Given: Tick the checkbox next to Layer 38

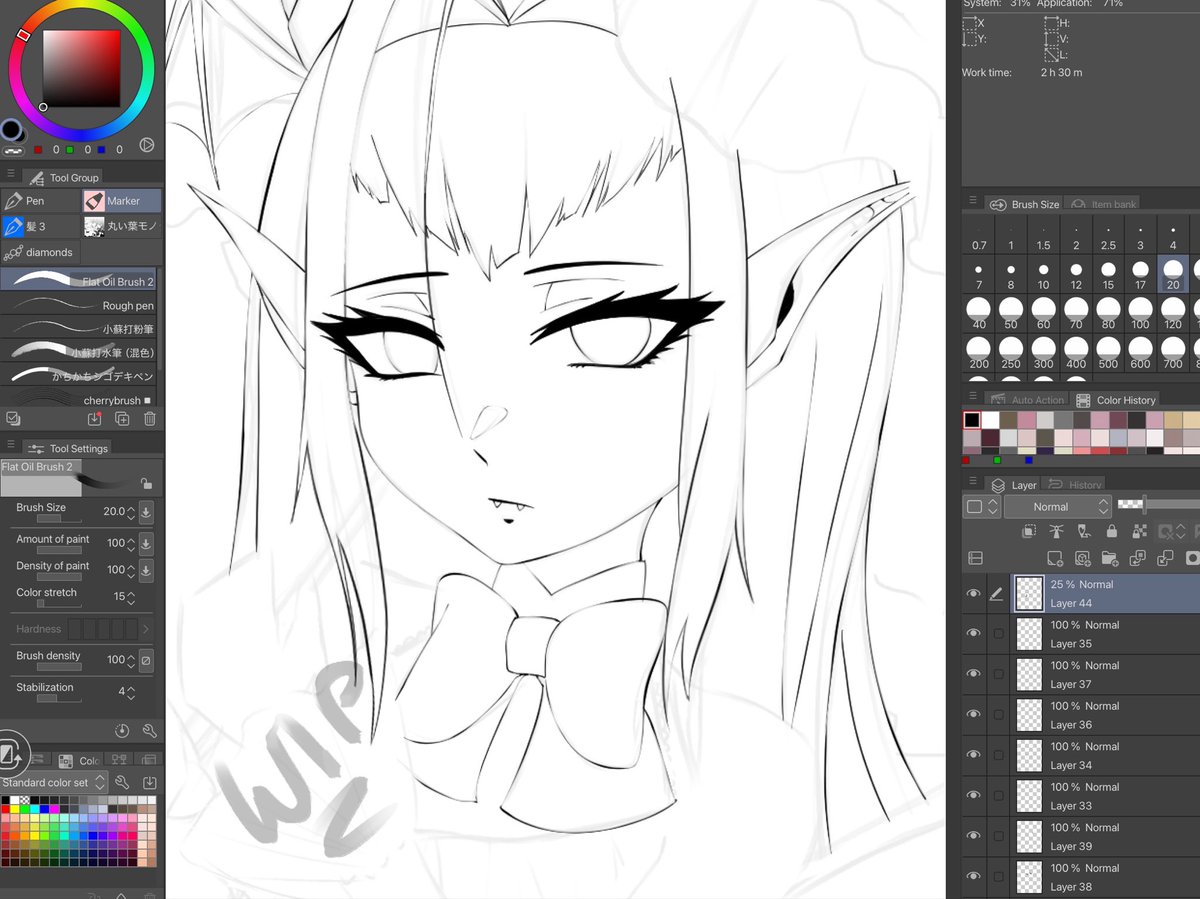Looking at the screenshot, I should click(998, 877).
